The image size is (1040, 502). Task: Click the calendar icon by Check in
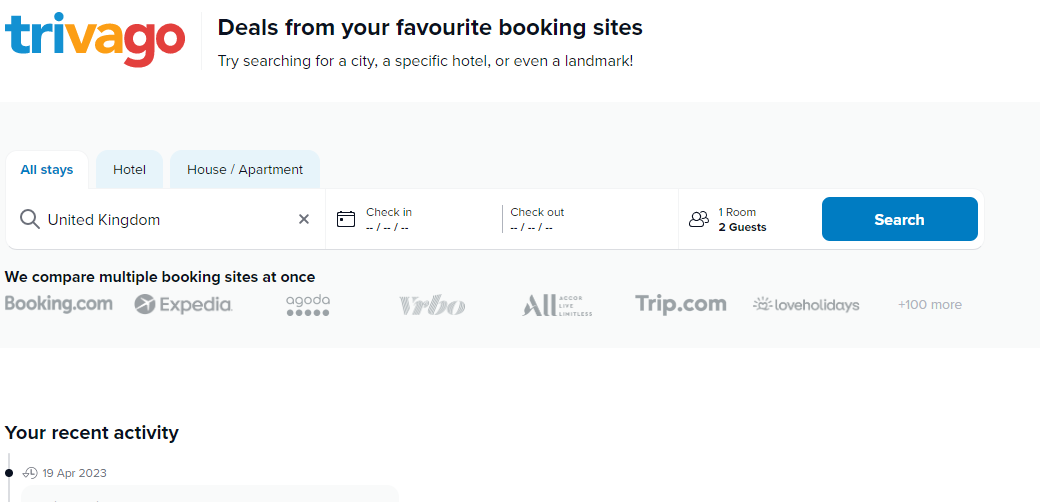click(346, 219)
